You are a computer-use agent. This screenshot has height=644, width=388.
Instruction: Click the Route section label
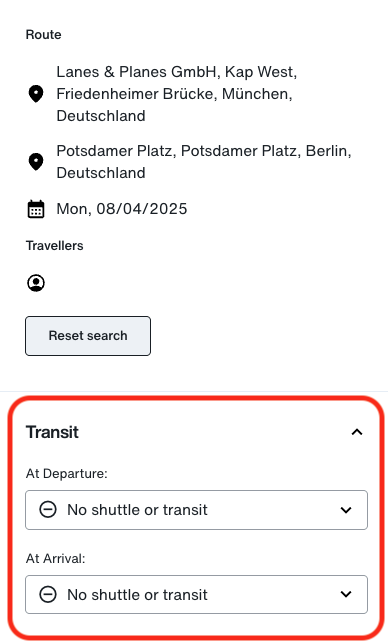coord(44,34)
